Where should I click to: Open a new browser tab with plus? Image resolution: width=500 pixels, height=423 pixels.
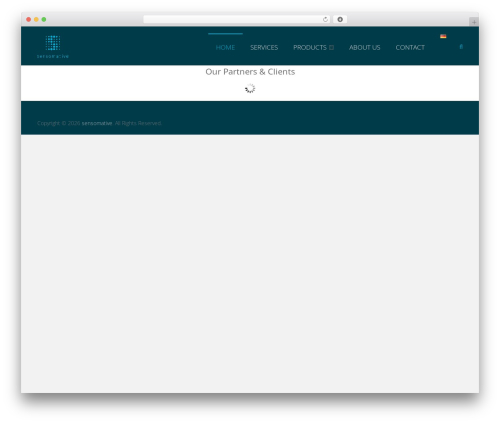point(474,22)
